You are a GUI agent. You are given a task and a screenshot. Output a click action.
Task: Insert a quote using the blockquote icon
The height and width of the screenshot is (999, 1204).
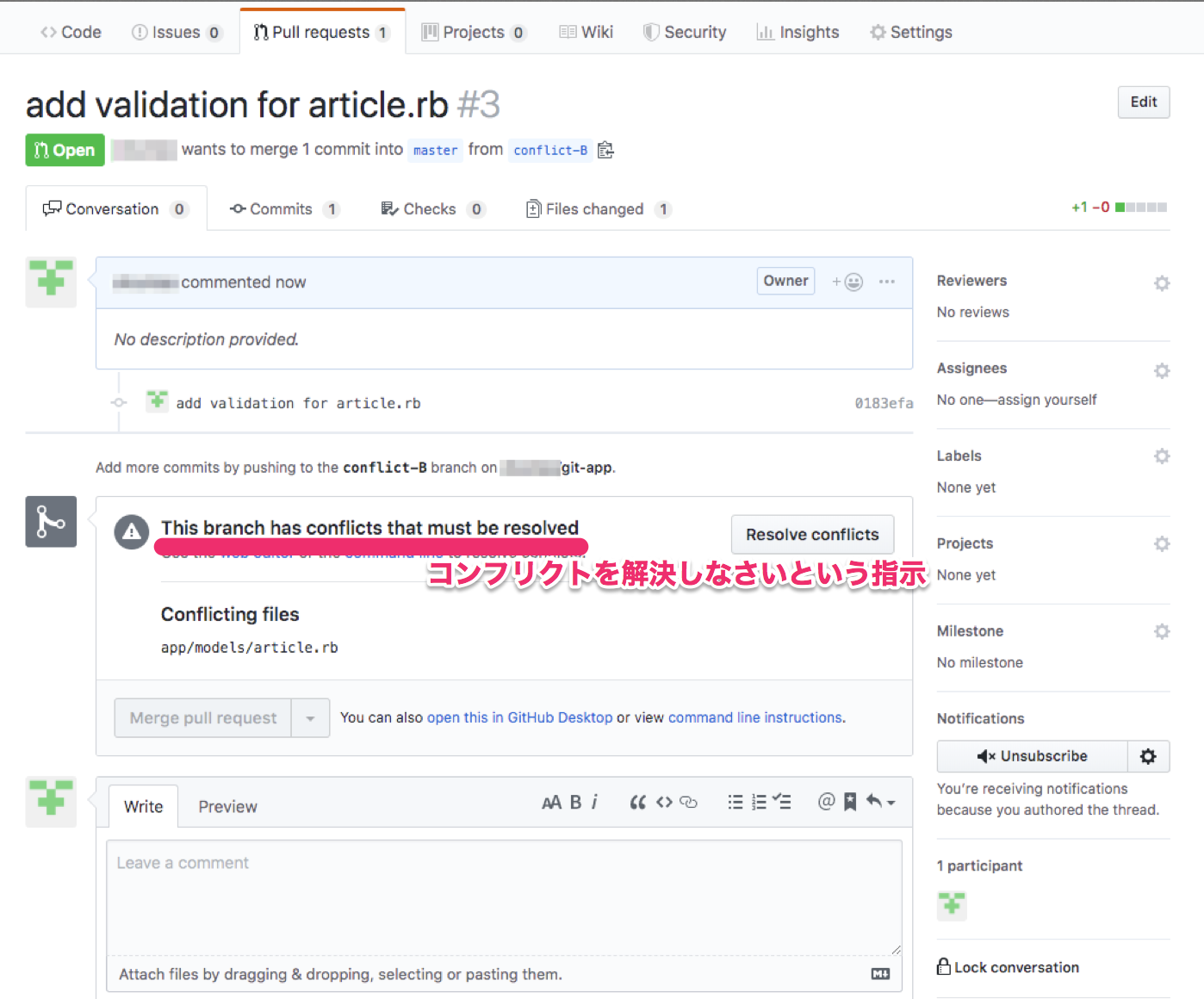[x=637, y=802]
